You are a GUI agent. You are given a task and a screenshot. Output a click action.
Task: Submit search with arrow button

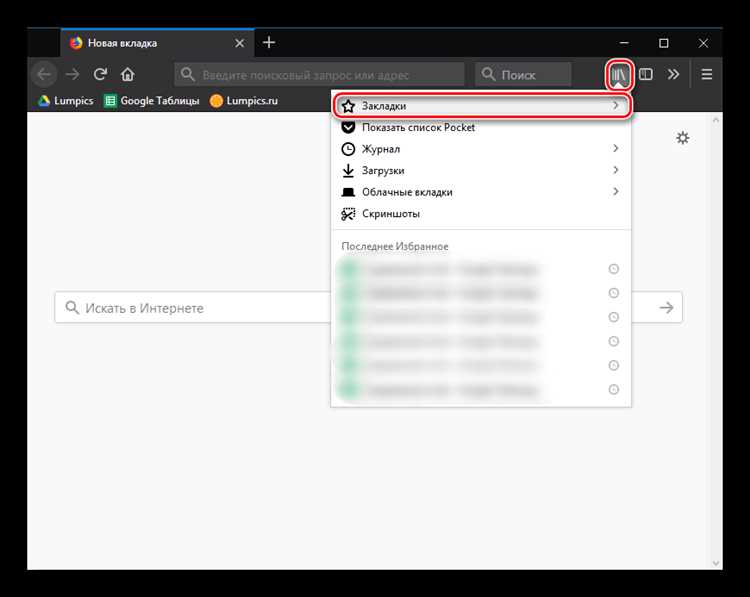pyautogui.click(x=666, y=307)
